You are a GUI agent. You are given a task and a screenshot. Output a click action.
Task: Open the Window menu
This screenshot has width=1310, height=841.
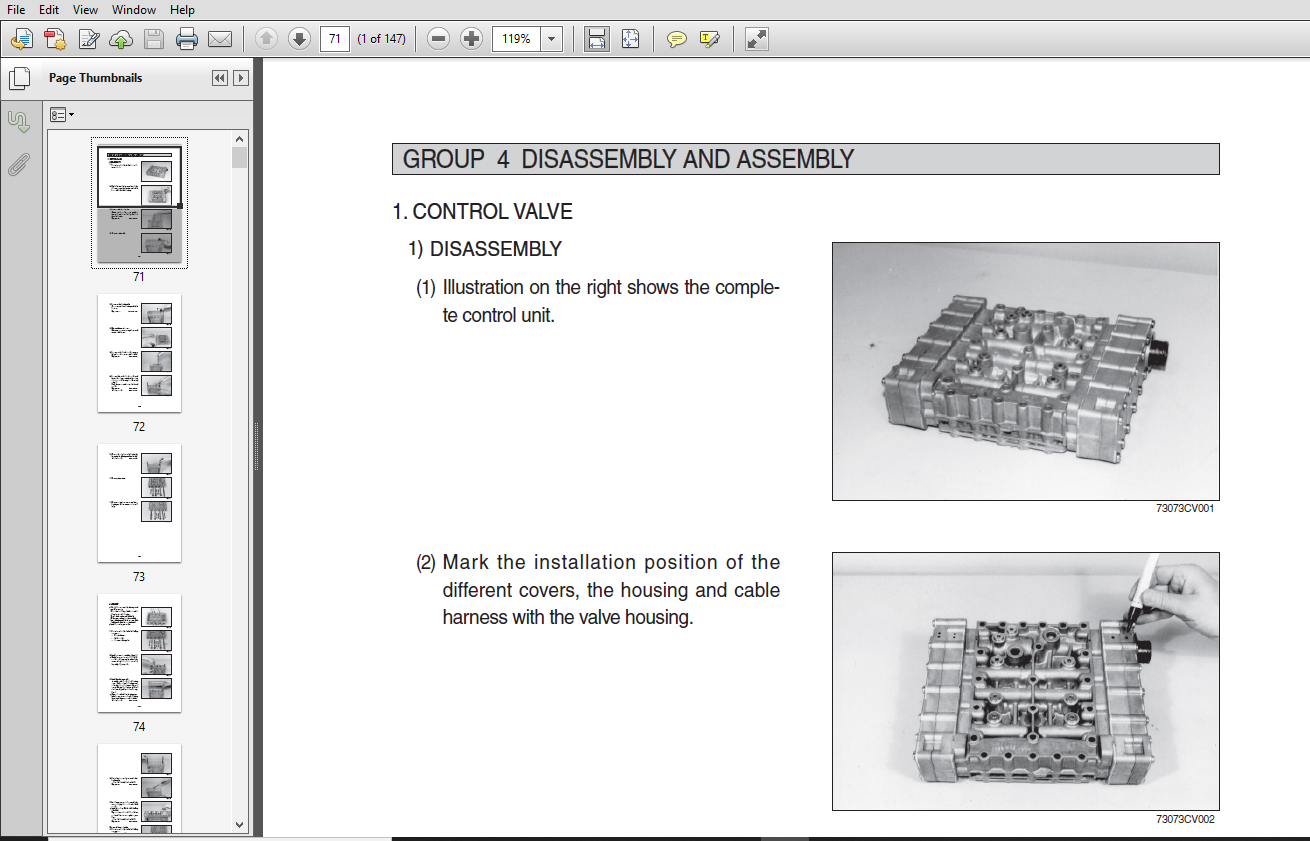(x=134, y=9)
